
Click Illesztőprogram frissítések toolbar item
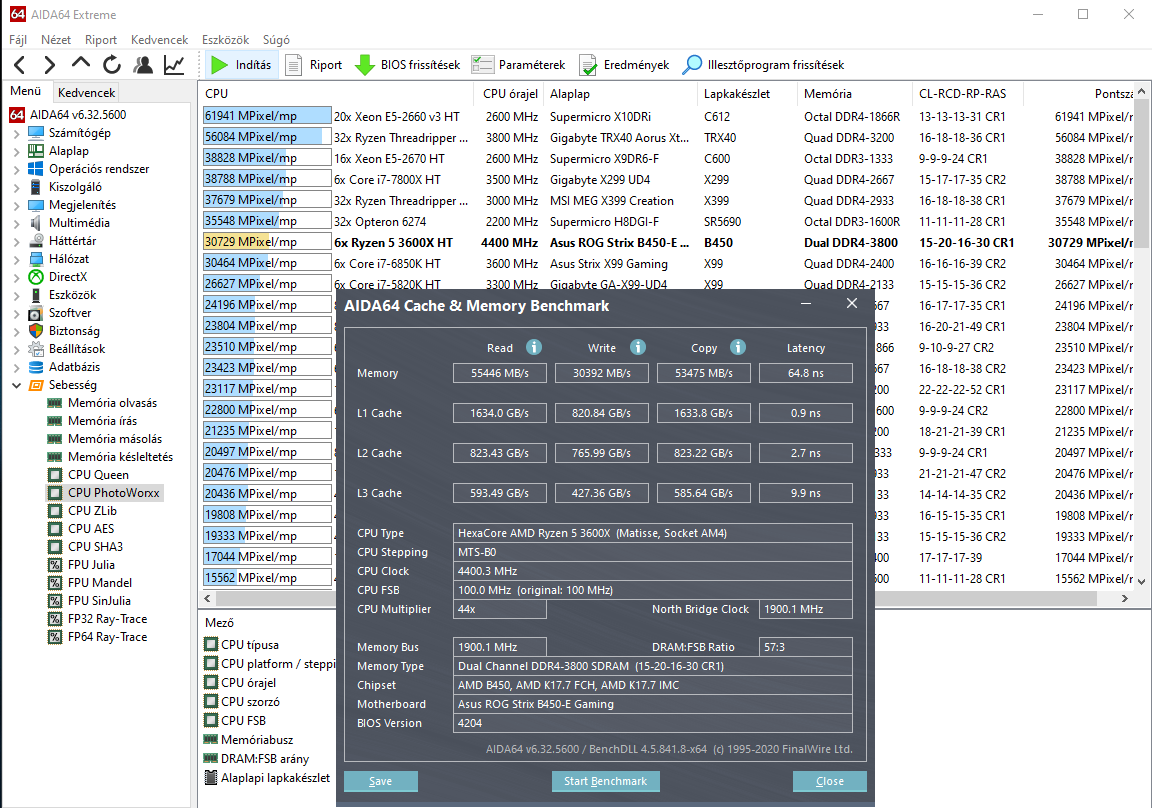pos(763,65)
